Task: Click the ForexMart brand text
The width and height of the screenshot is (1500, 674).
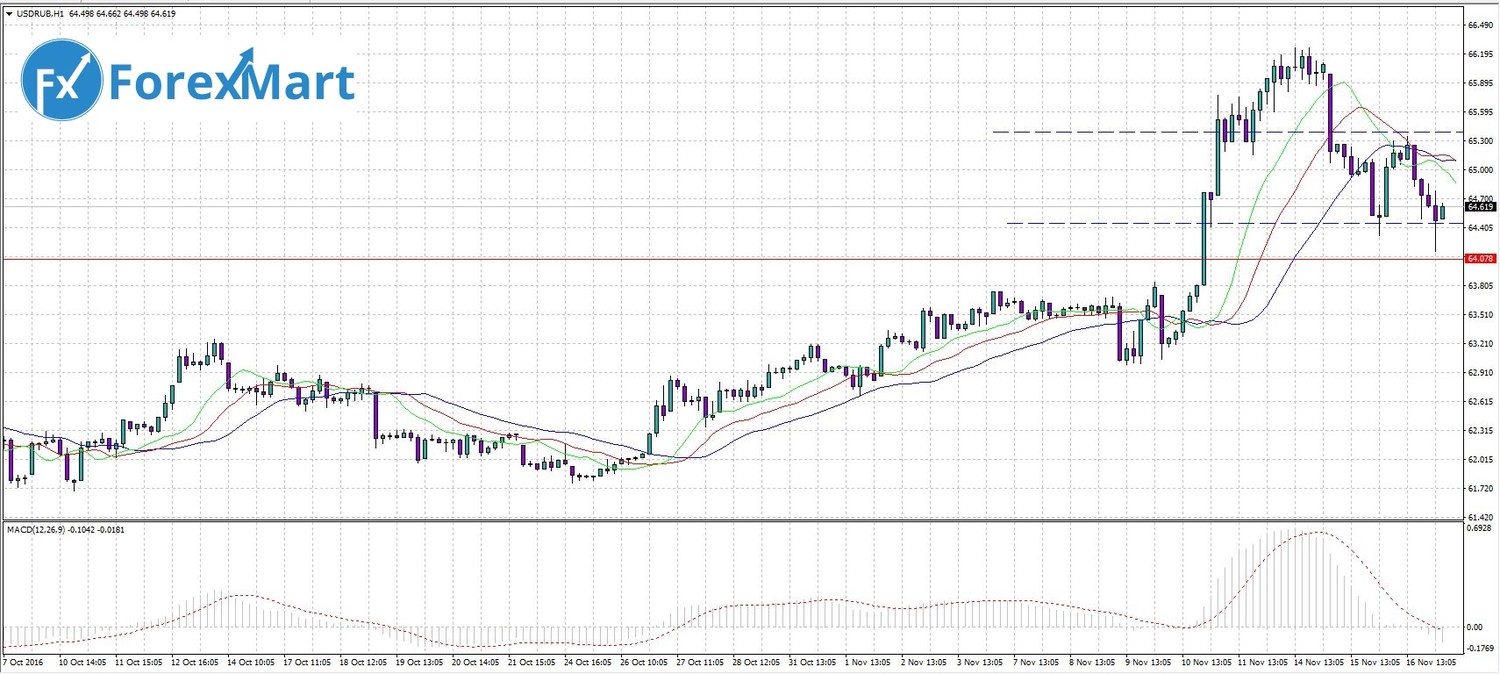Action: 231,82
